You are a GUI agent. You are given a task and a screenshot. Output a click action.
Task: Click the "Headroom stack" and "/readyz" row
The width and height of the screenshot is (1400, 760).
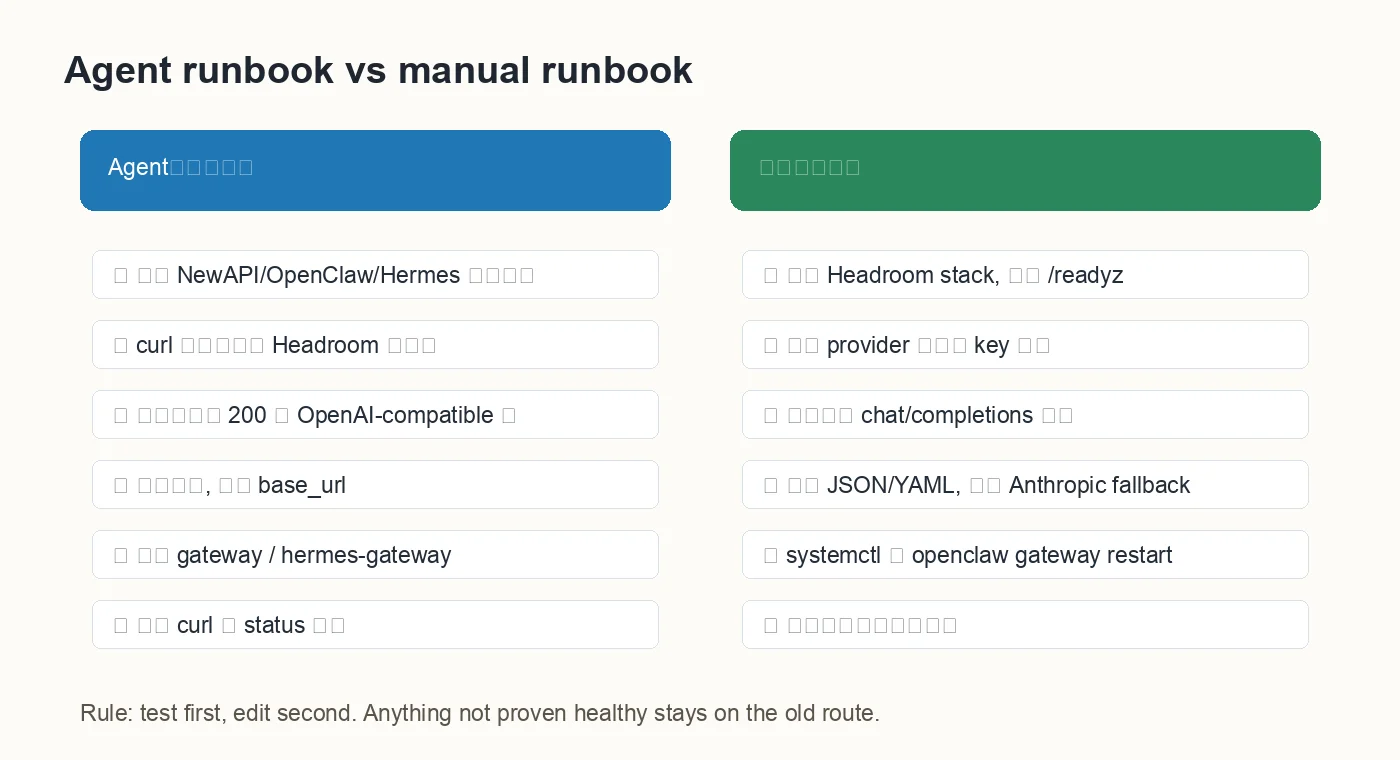1025,274
